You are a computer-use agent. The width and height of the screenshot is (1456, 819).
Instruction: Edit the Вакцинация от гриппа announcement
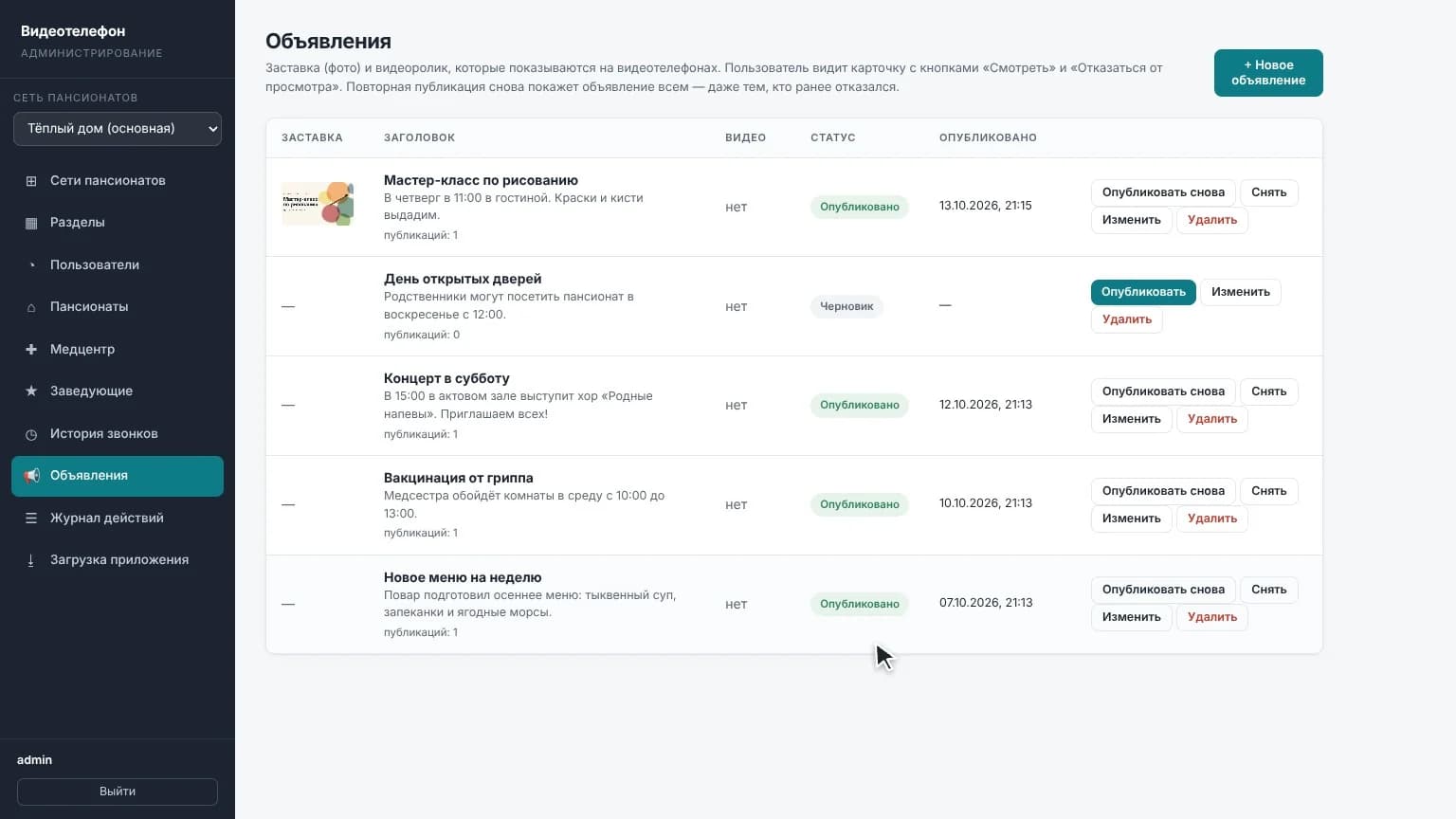(1131, 519)
